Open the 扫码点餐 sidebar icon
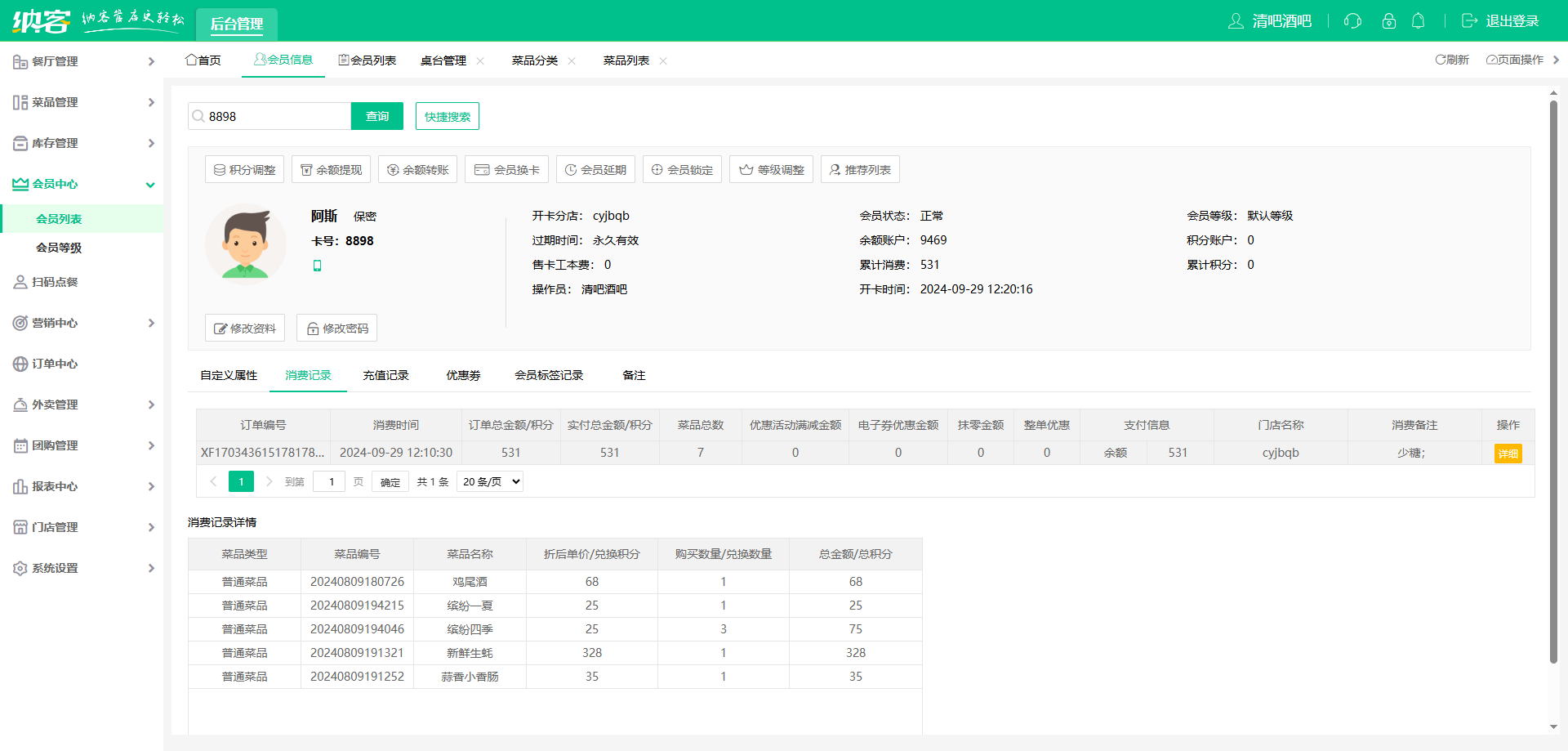This screenshot has width=1568, height=751. [x=20, y=282]
